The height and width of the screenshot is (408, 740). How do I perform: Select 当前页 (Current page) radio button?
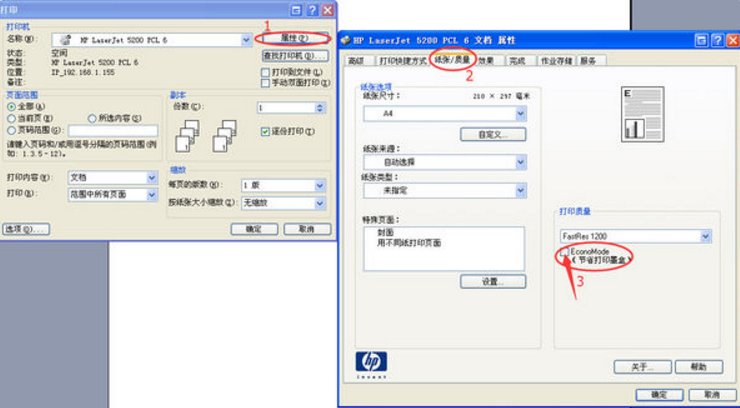click(11, 118)
